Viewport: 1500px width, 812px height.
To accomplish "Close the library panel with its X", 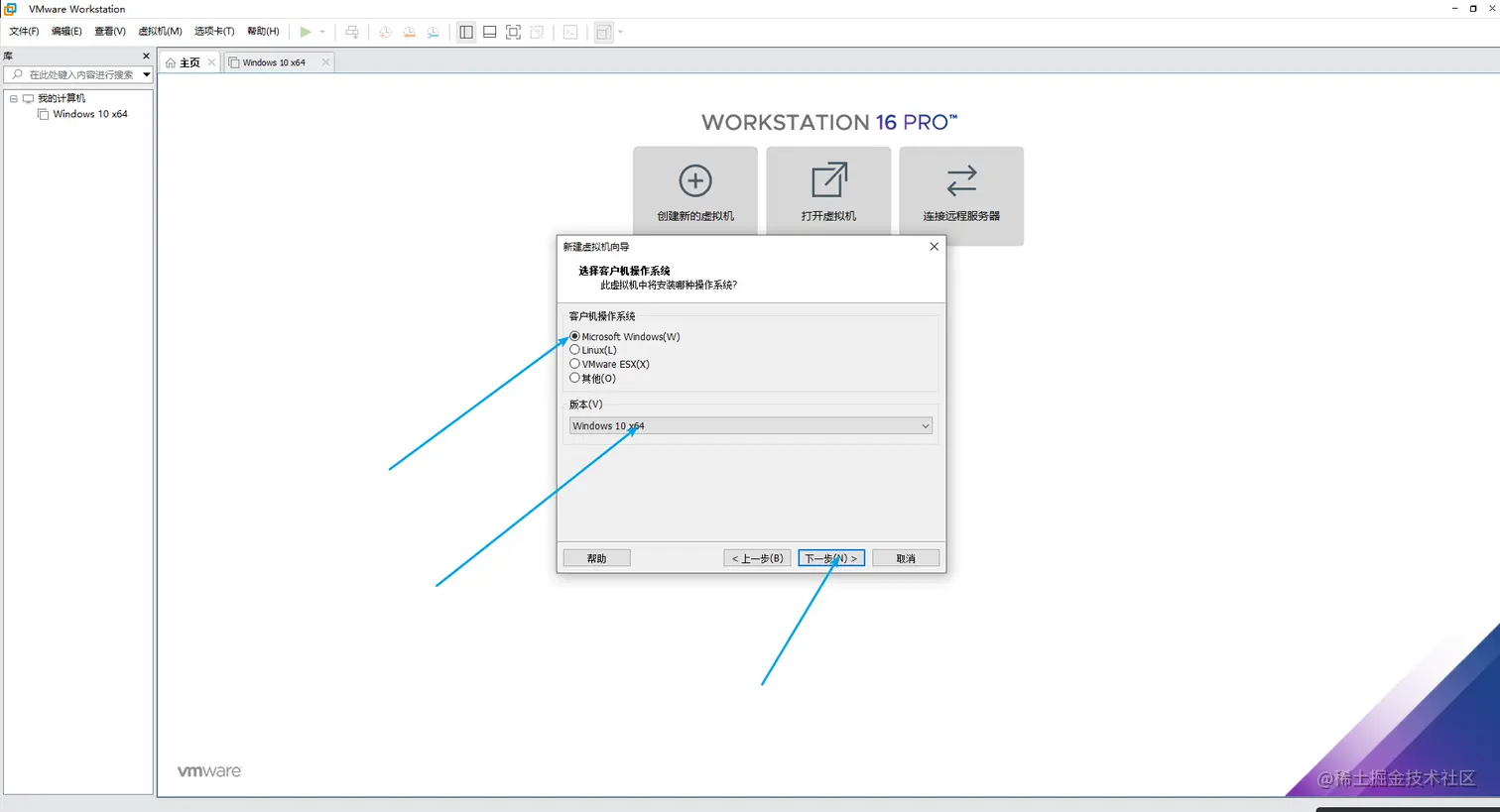I will [146, 57].
